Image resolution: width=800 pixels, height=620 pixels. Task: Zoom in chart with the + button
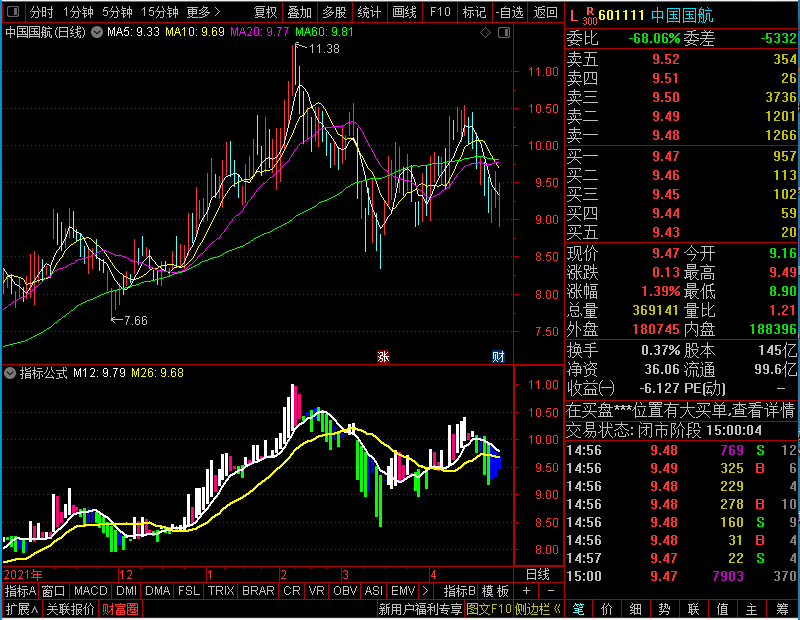coord(526,591)
